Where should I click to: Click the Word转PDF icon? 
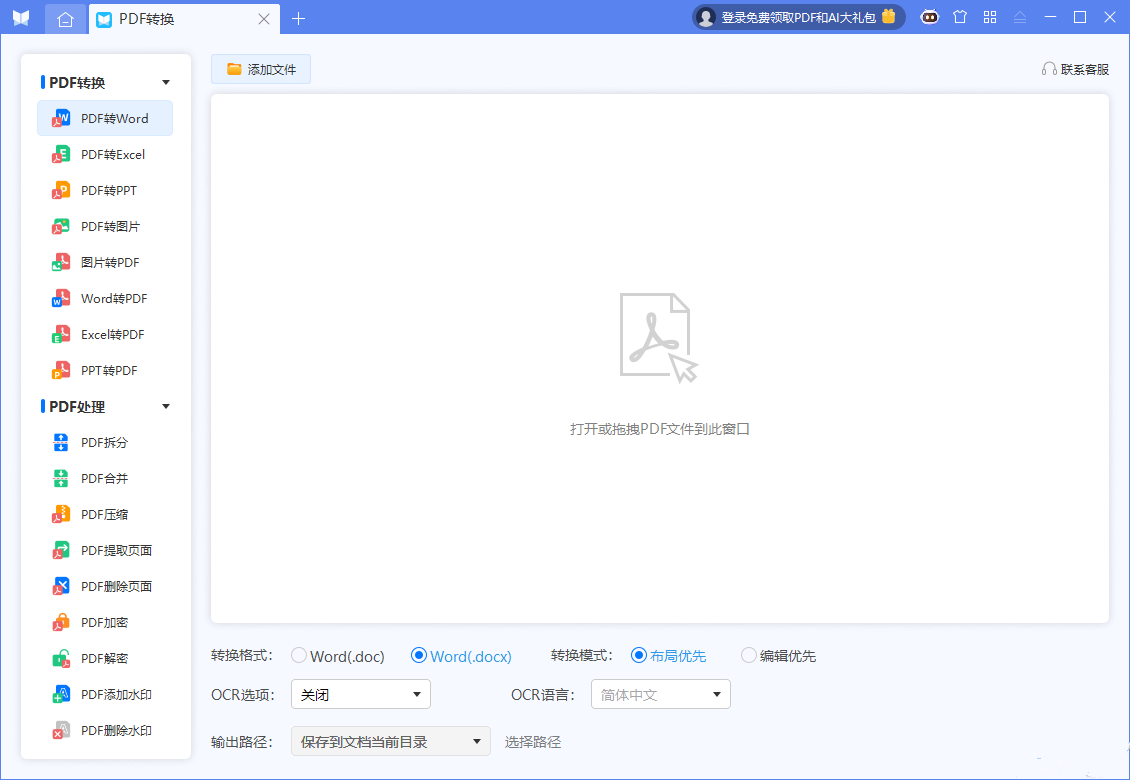pyautogui.click(x=61, y=298)
